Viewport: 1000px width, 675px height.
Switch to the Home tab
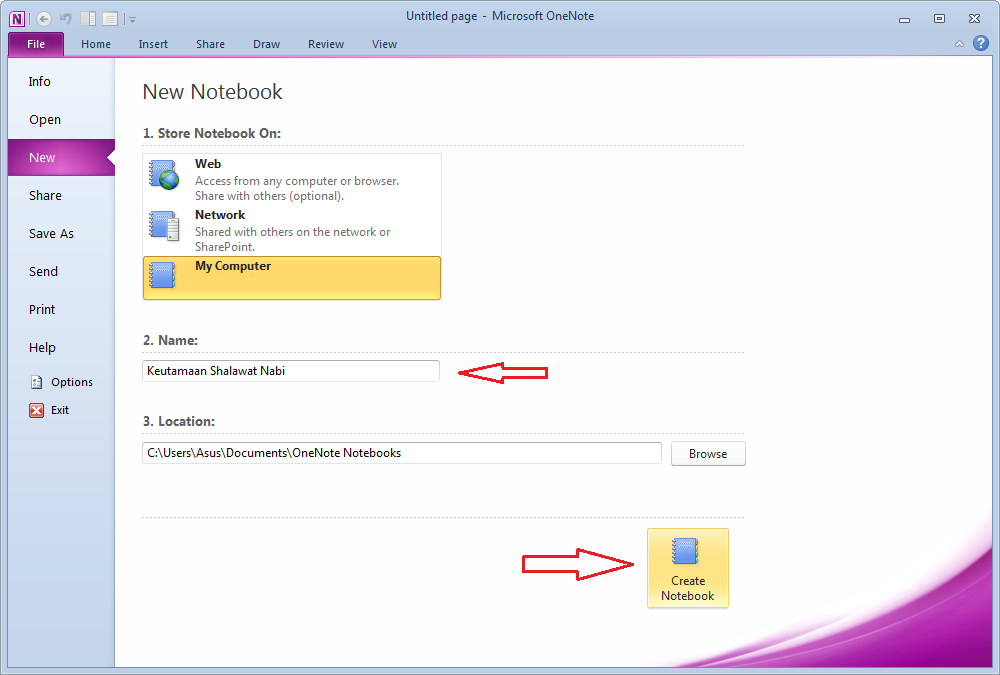pos(95,44)
